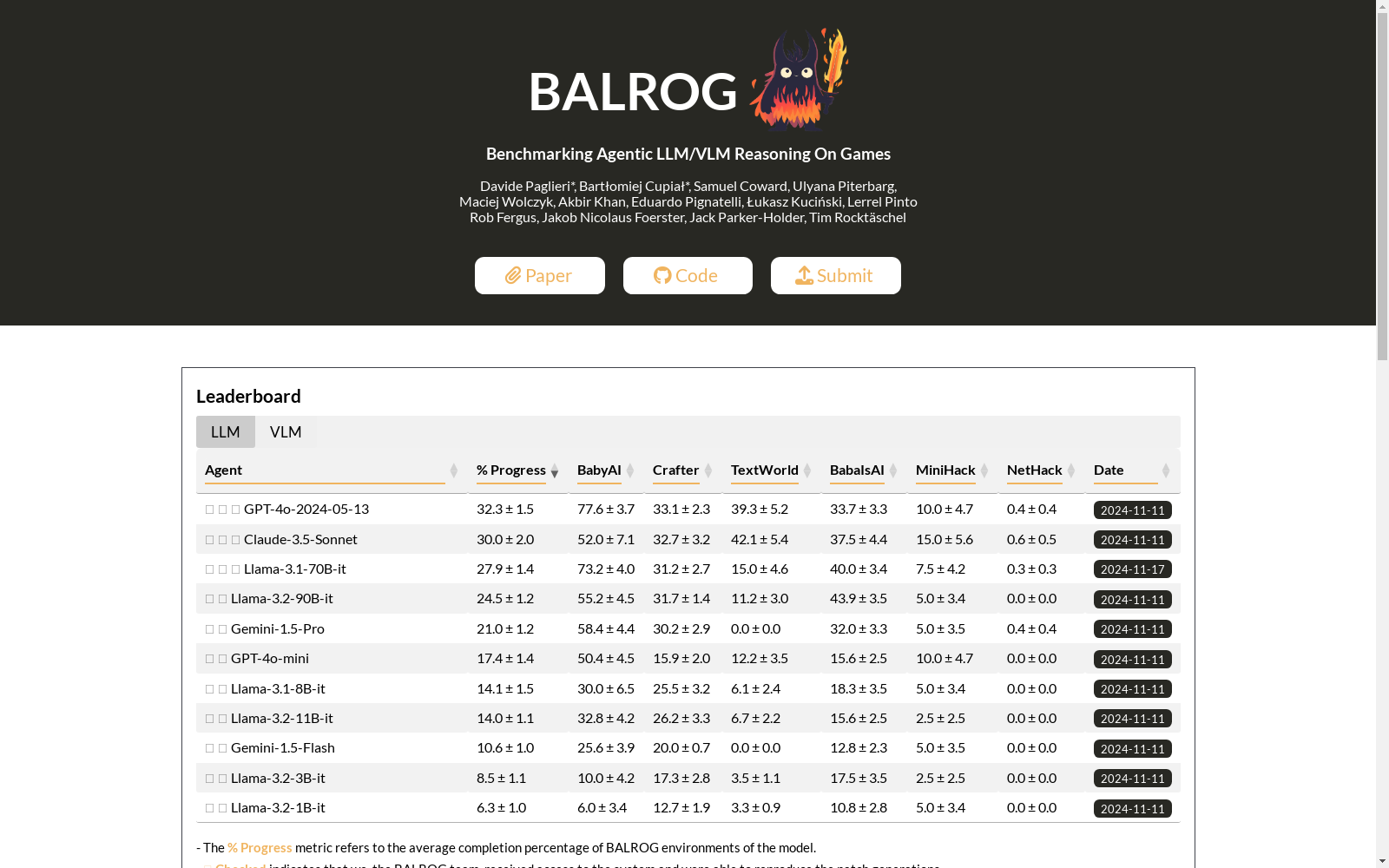
Task: Select the Llama-3.1-8B-it agent name
Action: tap(278, 688)
